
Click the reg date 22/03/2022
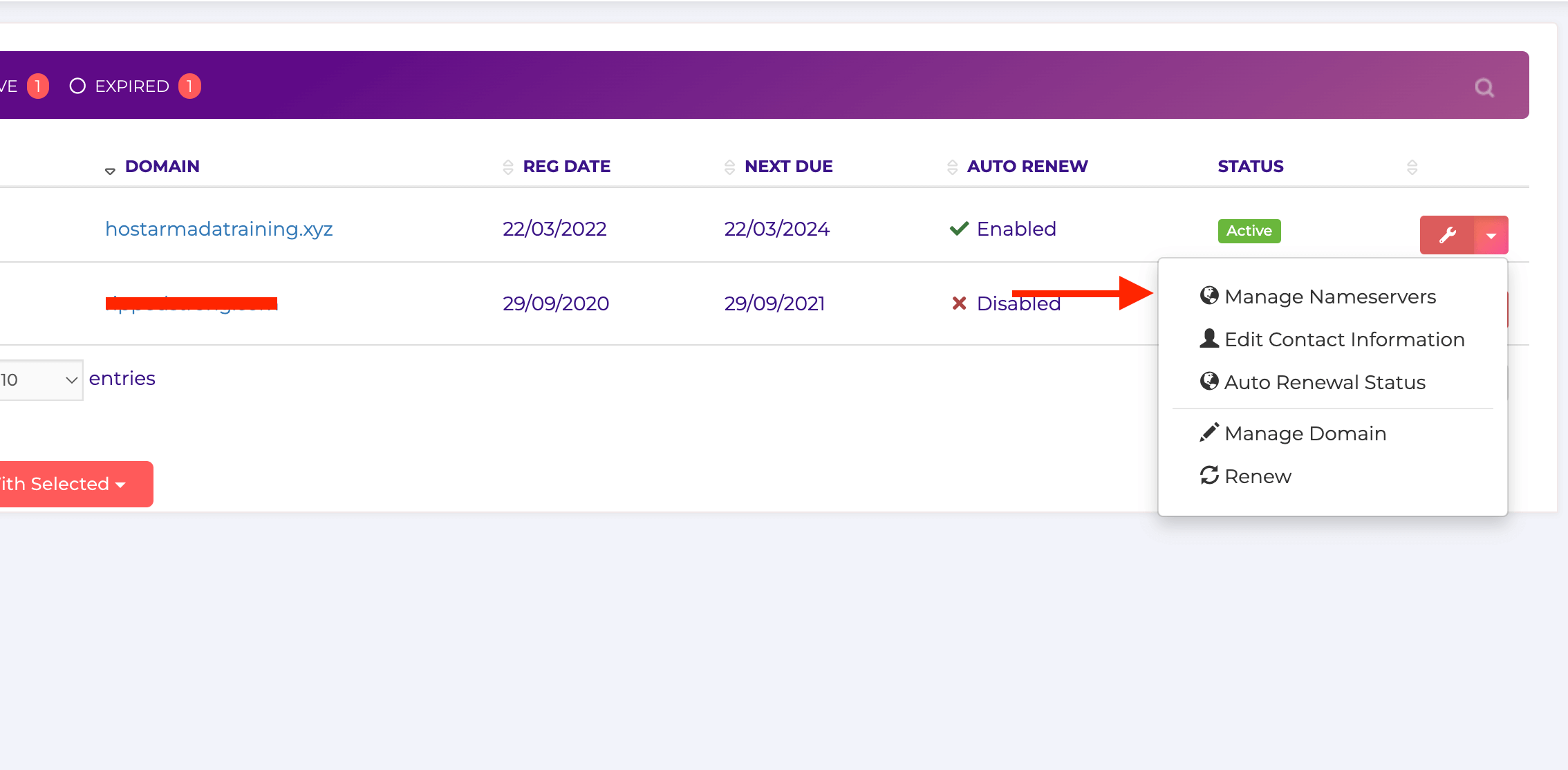(554, 229)
